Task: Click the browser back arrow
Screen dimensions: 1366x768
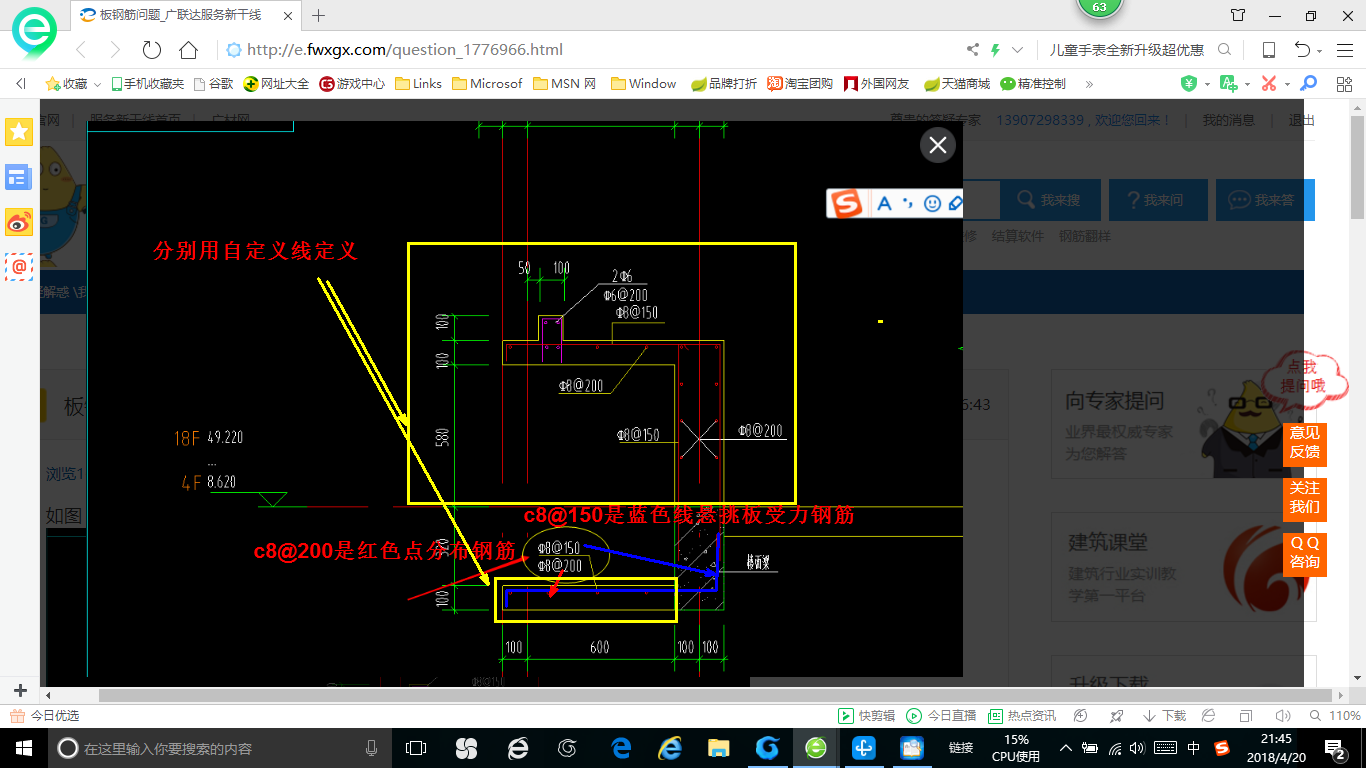Action: (82, 50)
